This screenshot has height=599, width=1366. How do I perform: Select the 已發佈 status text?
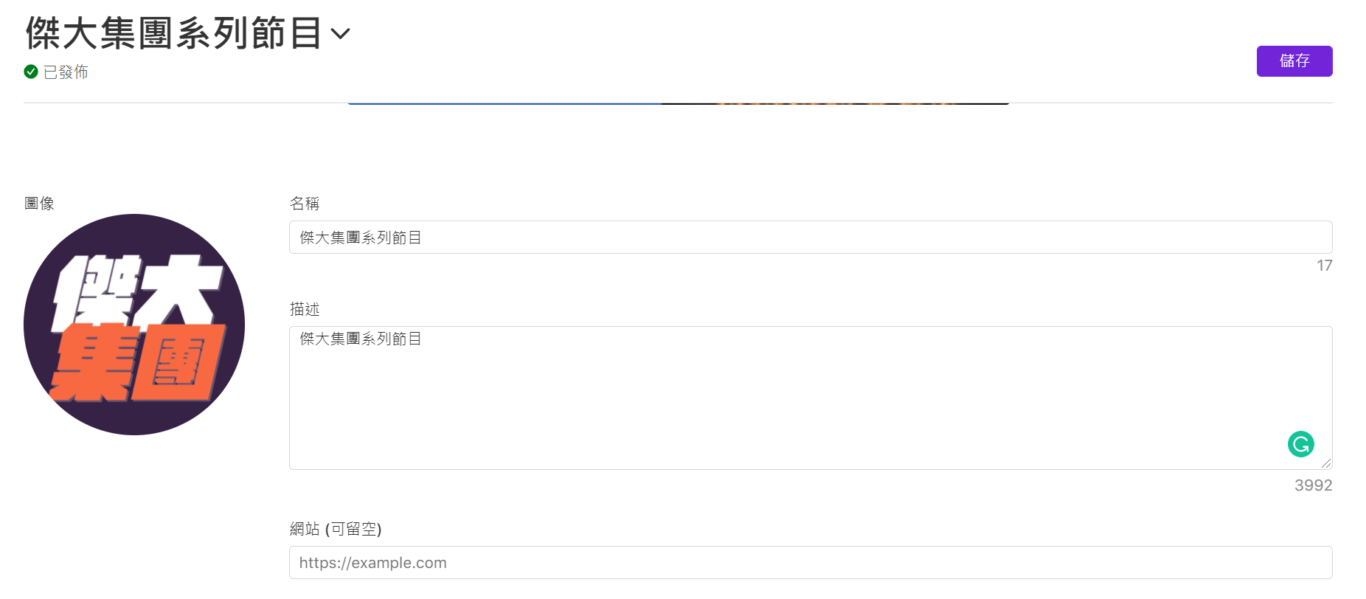(x=65, y=72)
